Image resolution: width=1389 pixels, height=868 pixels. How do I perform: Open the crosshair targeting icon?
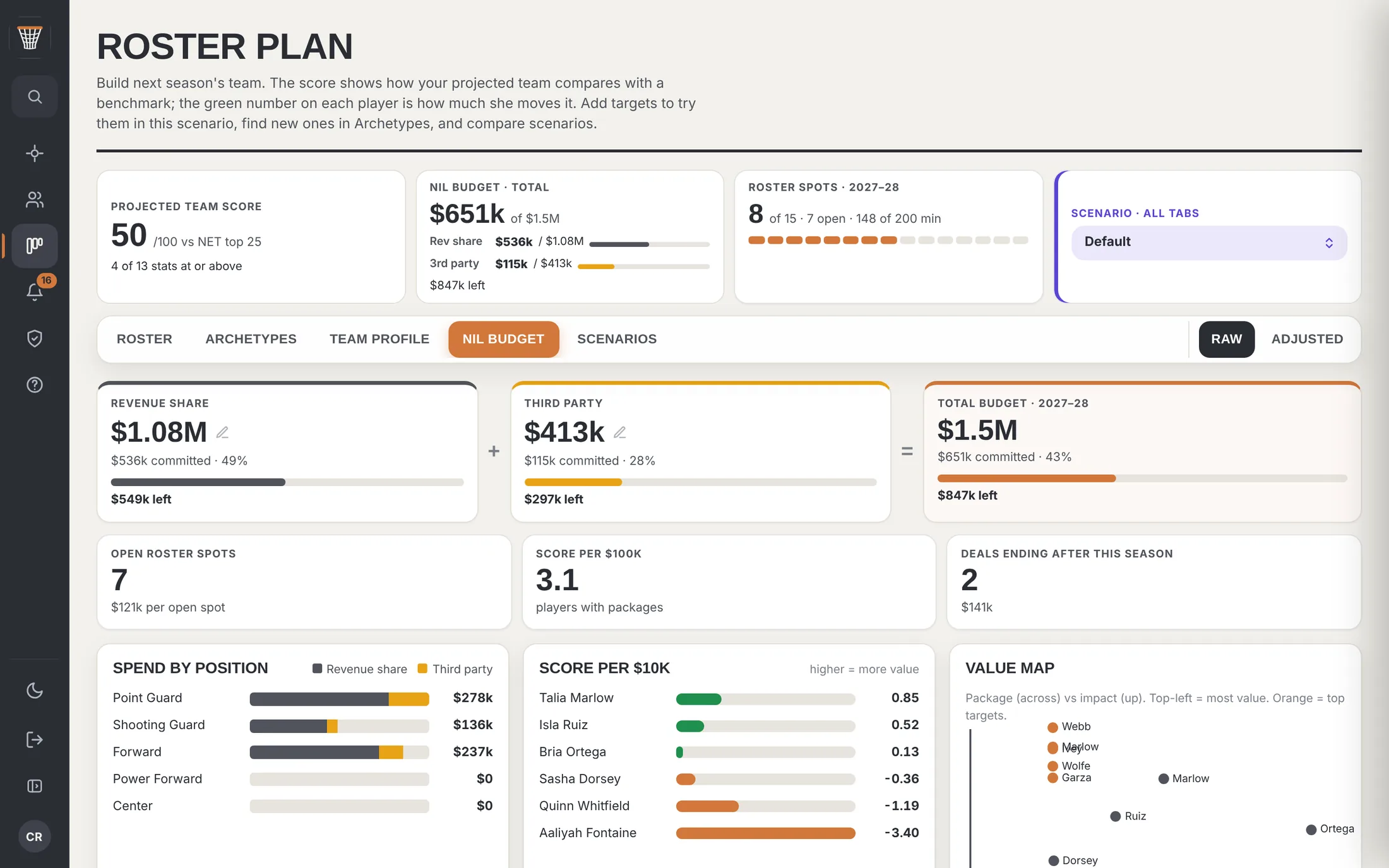[35, 153]
